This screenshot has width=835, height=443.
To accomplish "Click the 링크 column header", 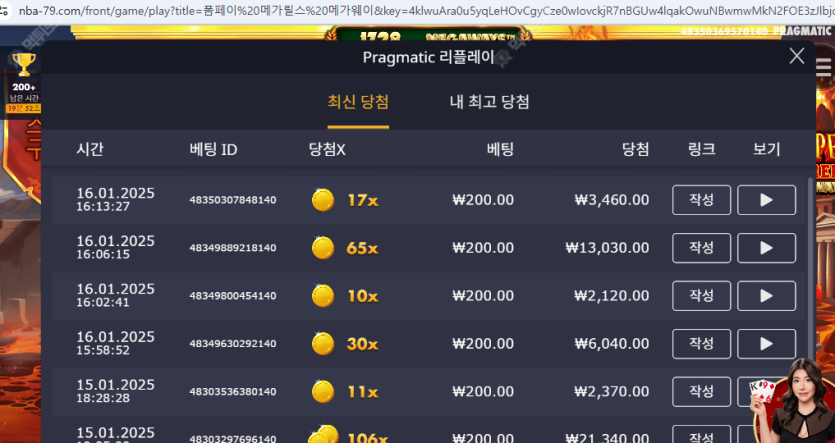I will [701, 150].
